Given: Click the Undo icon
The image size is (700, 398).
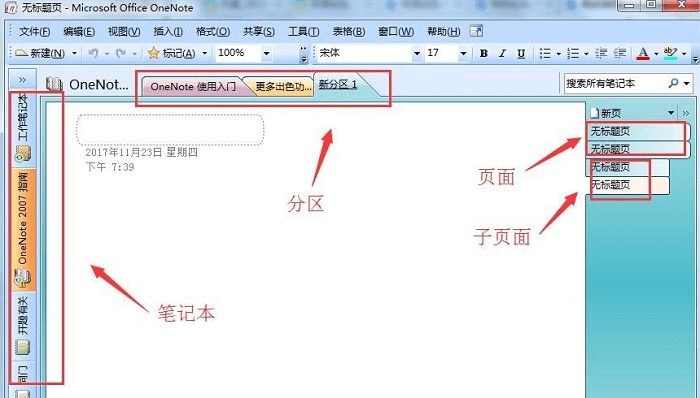Looking at the screenshot, I should pyautogui.click(x=93, y=54).
